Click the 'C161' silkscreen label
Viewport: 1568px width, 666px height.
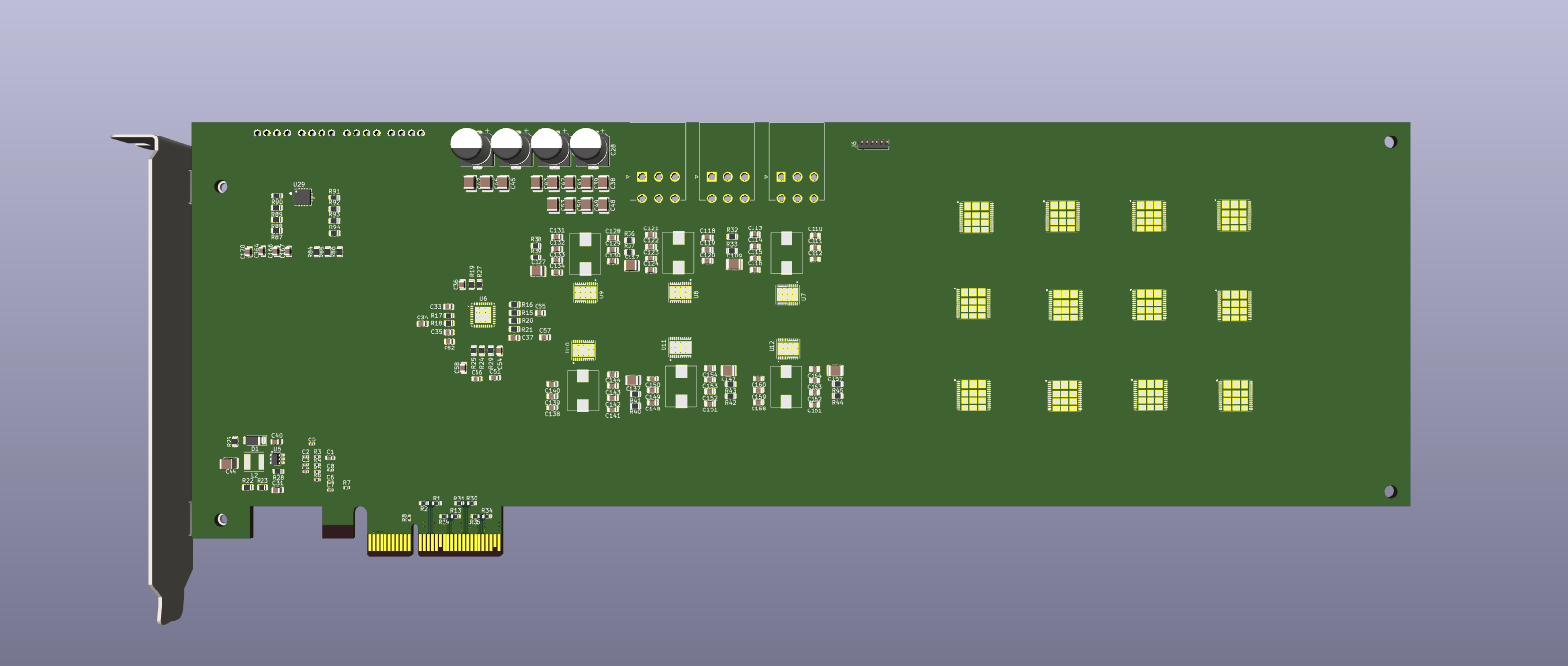click(815, 410)
